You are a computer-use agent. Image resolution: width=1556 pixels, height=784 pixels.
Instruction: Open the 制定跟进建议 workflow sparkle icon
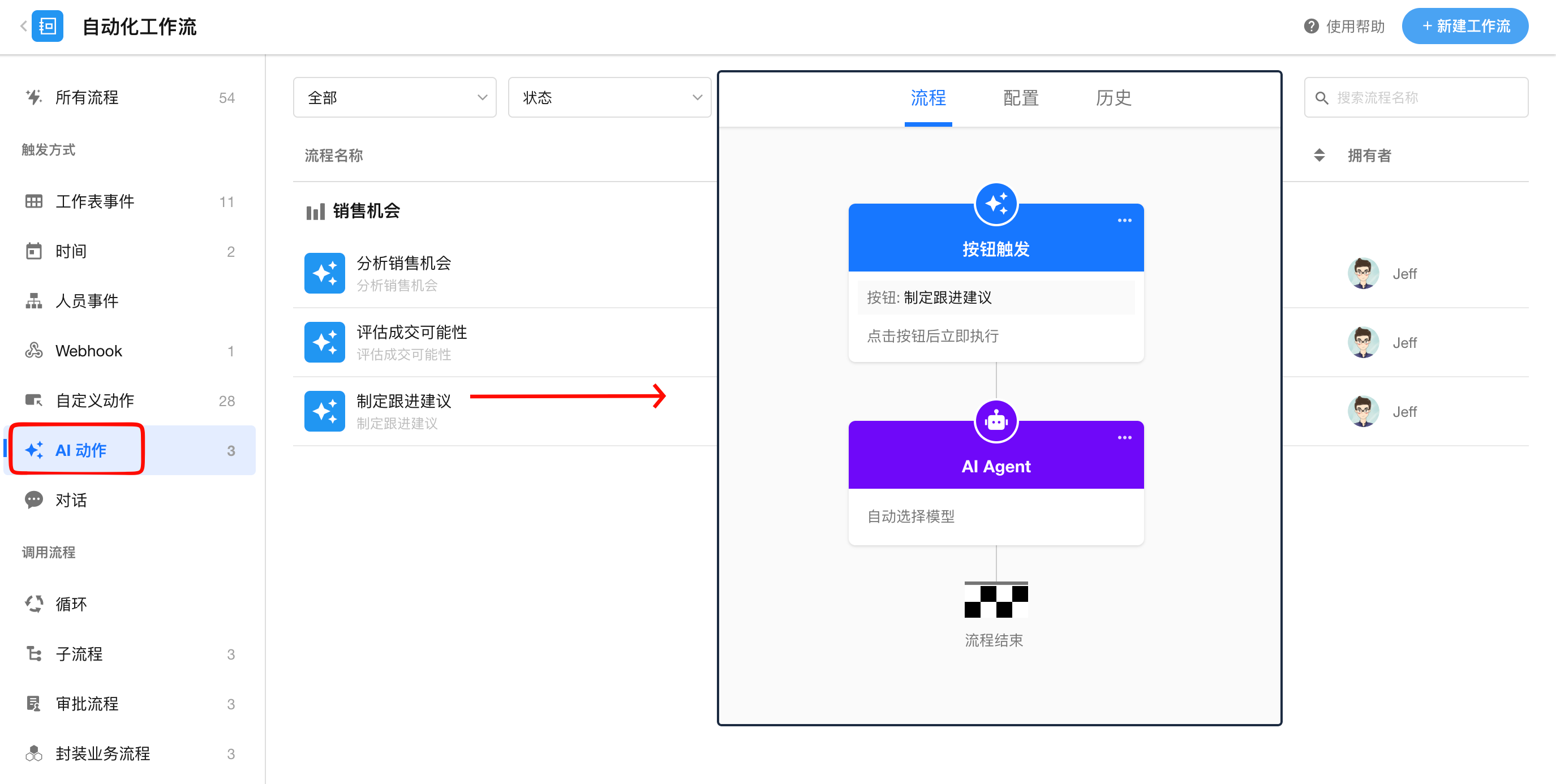coord(324,411)
